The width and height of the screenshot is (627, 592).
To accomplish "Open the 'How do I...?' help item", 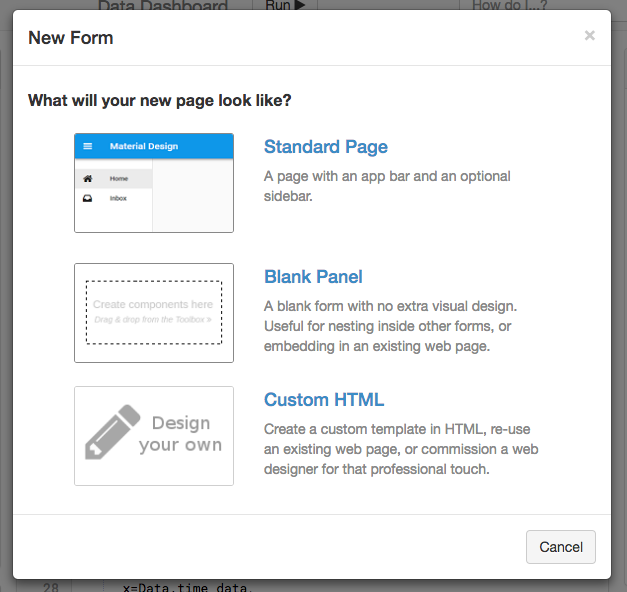I will pyautogui.click(x=508, y=6).
